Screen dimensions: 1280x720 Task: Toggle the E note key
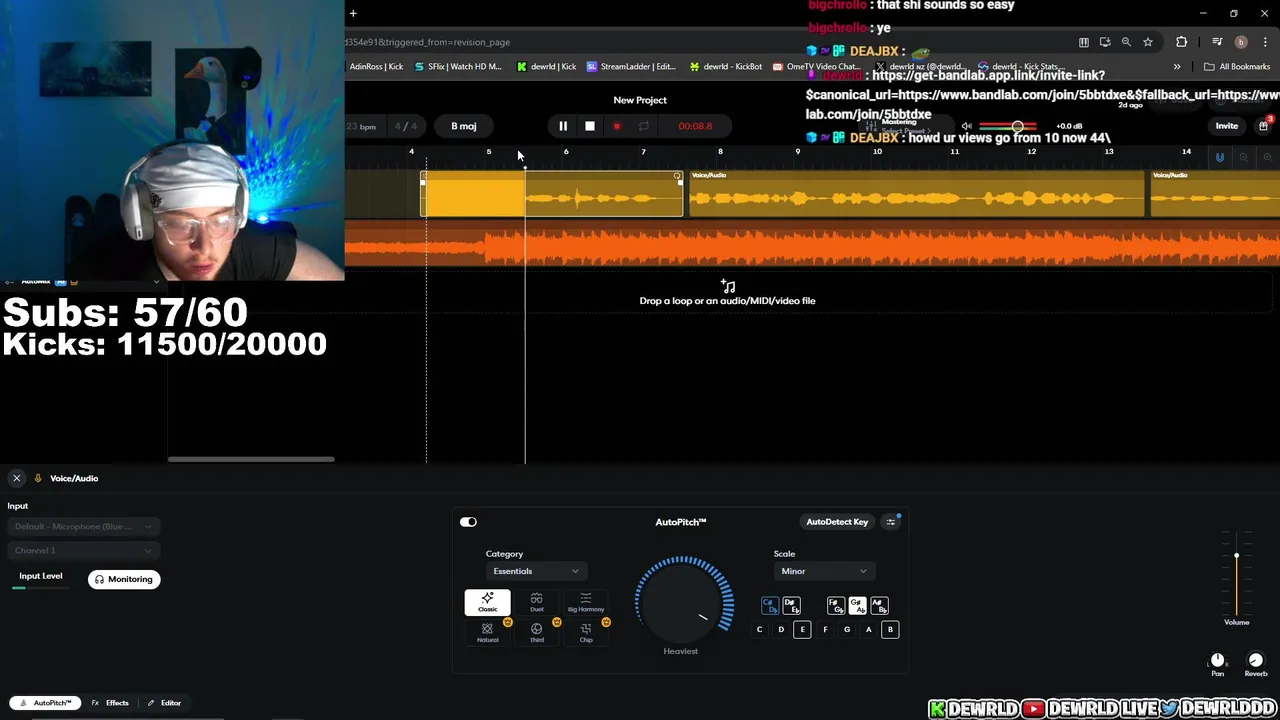(802, 629)
